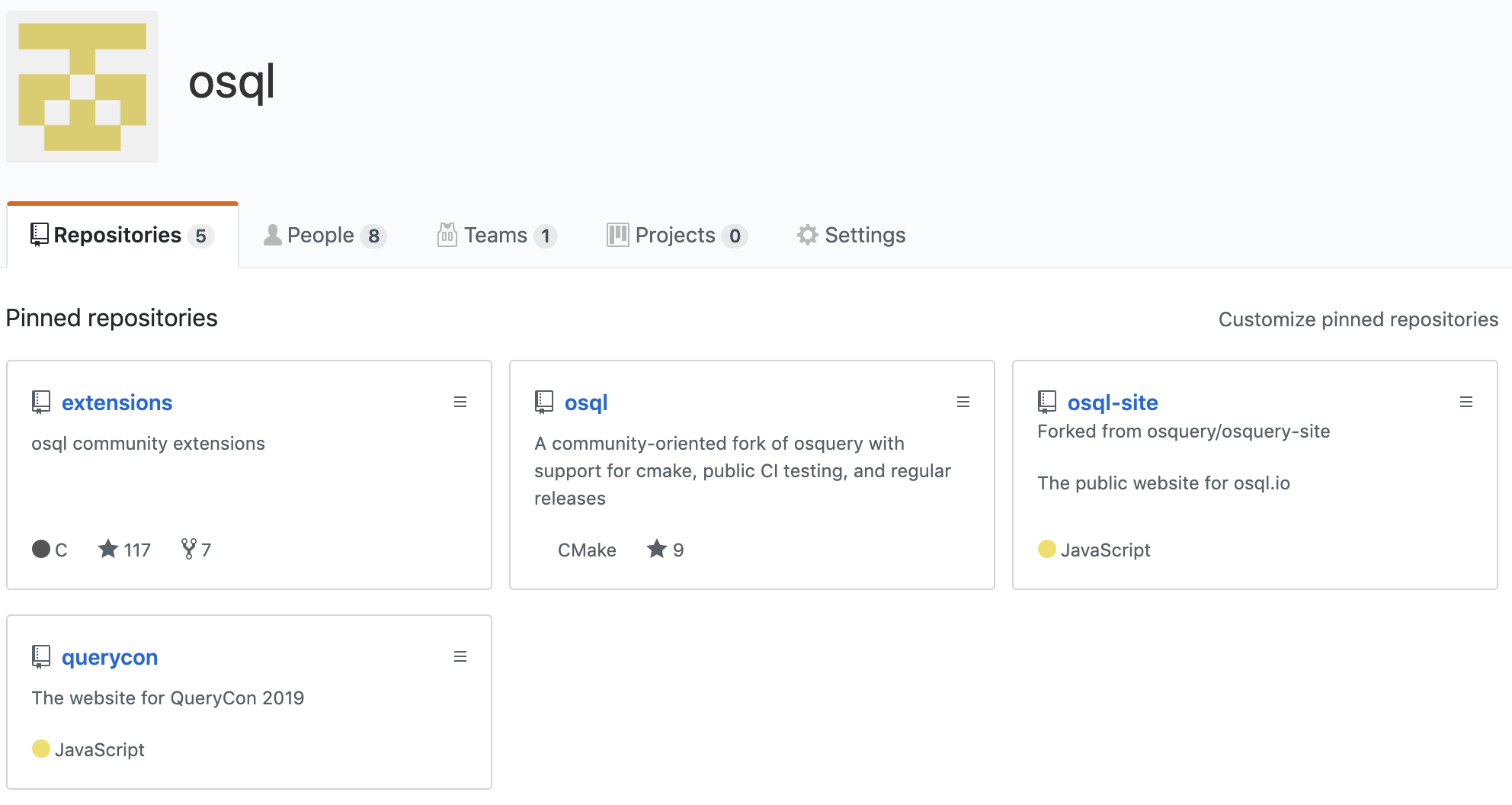Click the star icon on extensions card
Image resolution: width=1512 pixels, height=805 pixels.
[108, 549]
